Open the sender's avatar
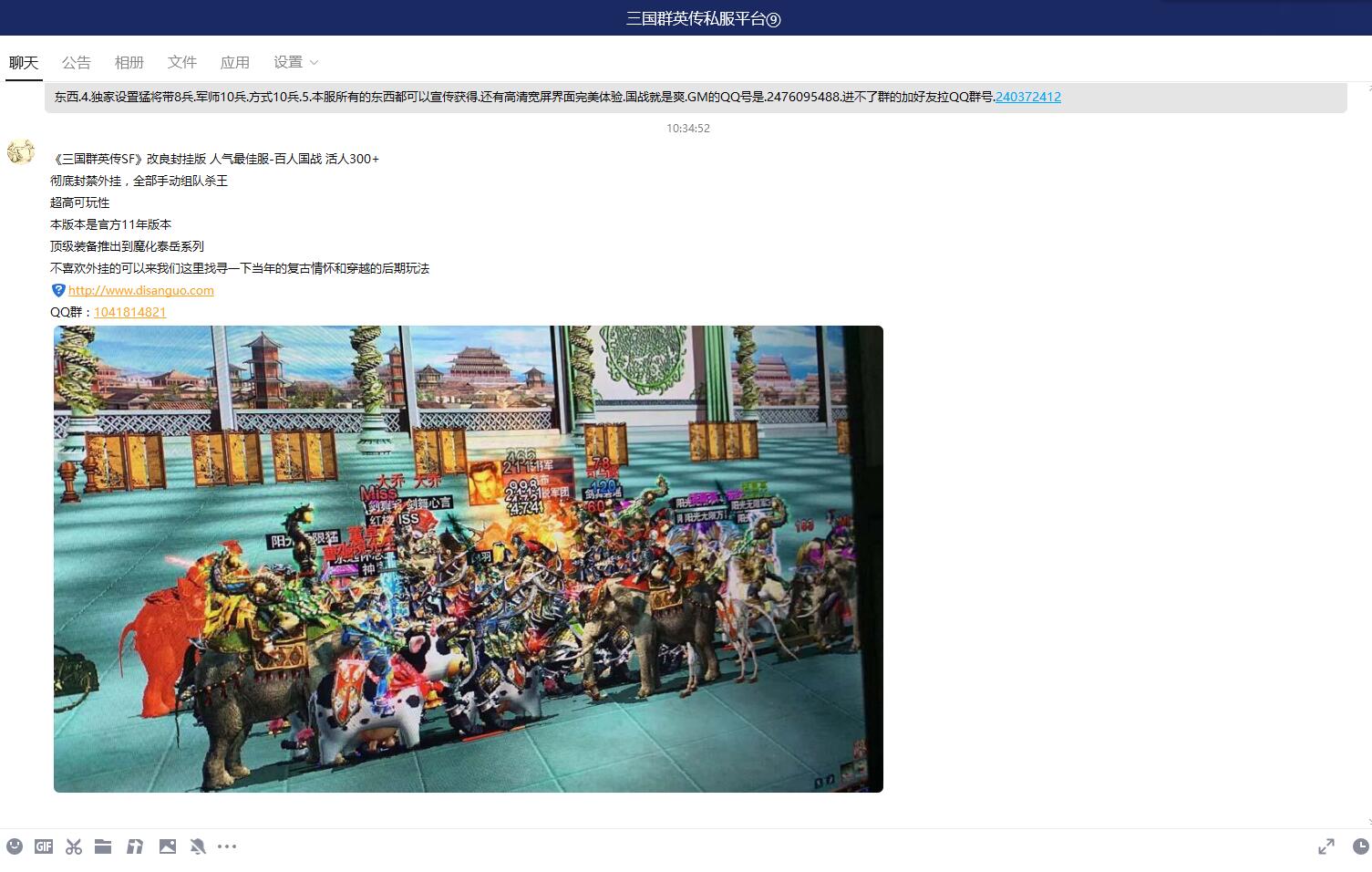The height and width of the screenshot is (872, 1372). (x=21, y=151)
